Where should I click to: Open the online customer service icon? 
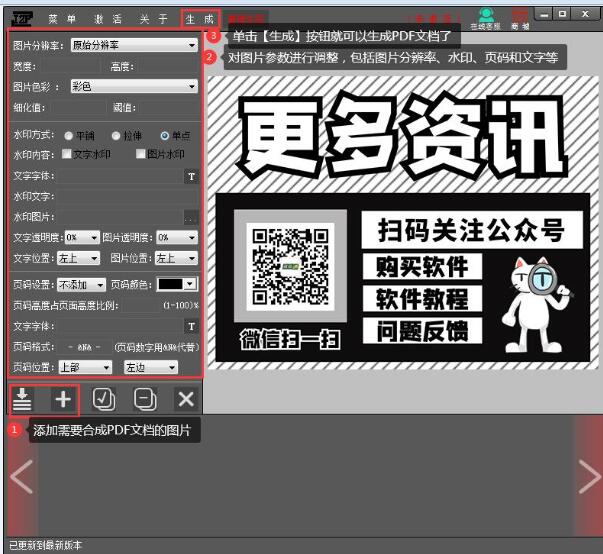pyautogui.click(x=486, y=19)
